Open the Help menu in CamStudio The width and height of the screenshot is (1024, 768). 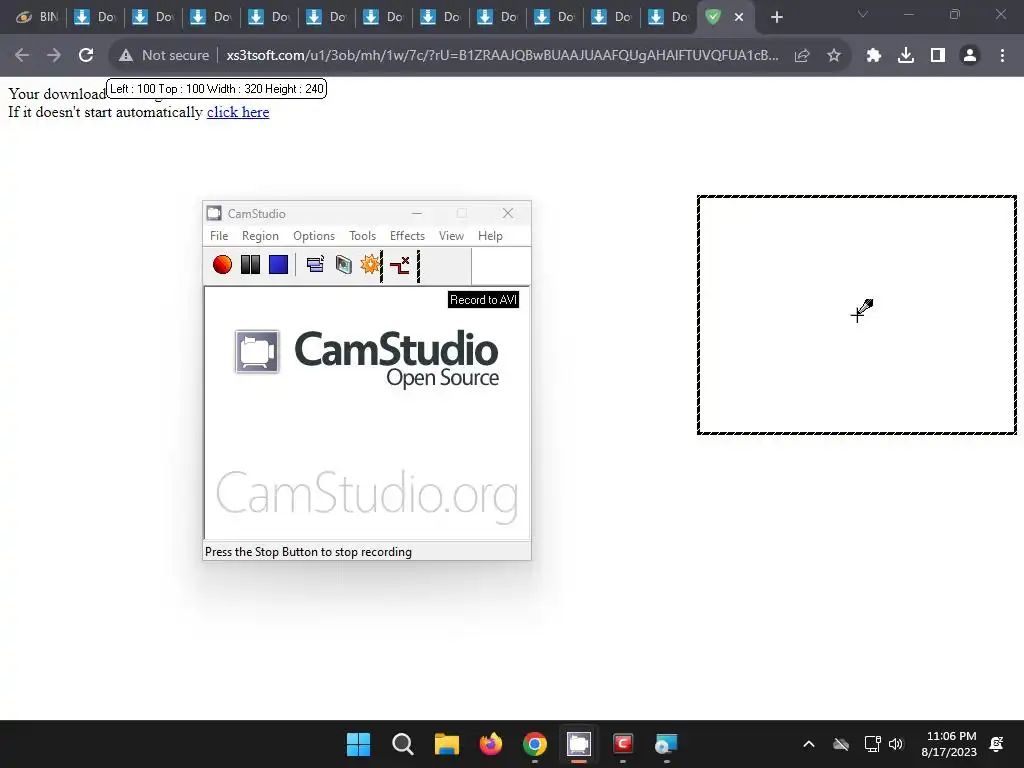click(x=490, y=236)
